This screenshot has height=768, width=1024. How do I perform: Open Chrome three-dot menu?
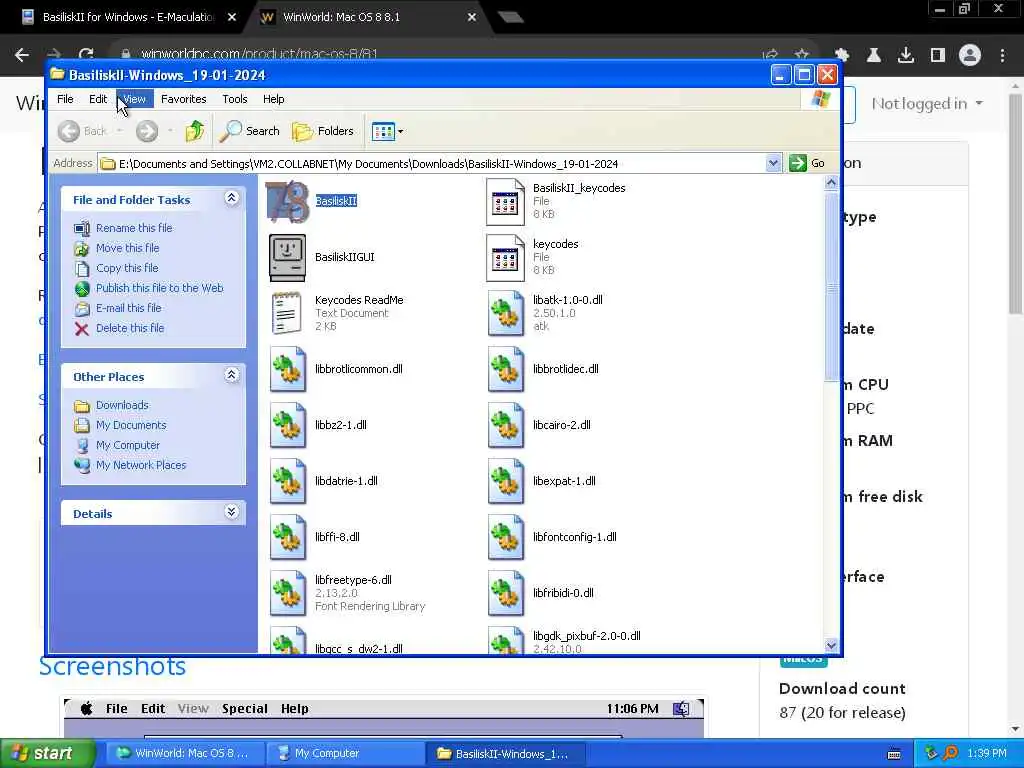click(x=1002, y=55)
